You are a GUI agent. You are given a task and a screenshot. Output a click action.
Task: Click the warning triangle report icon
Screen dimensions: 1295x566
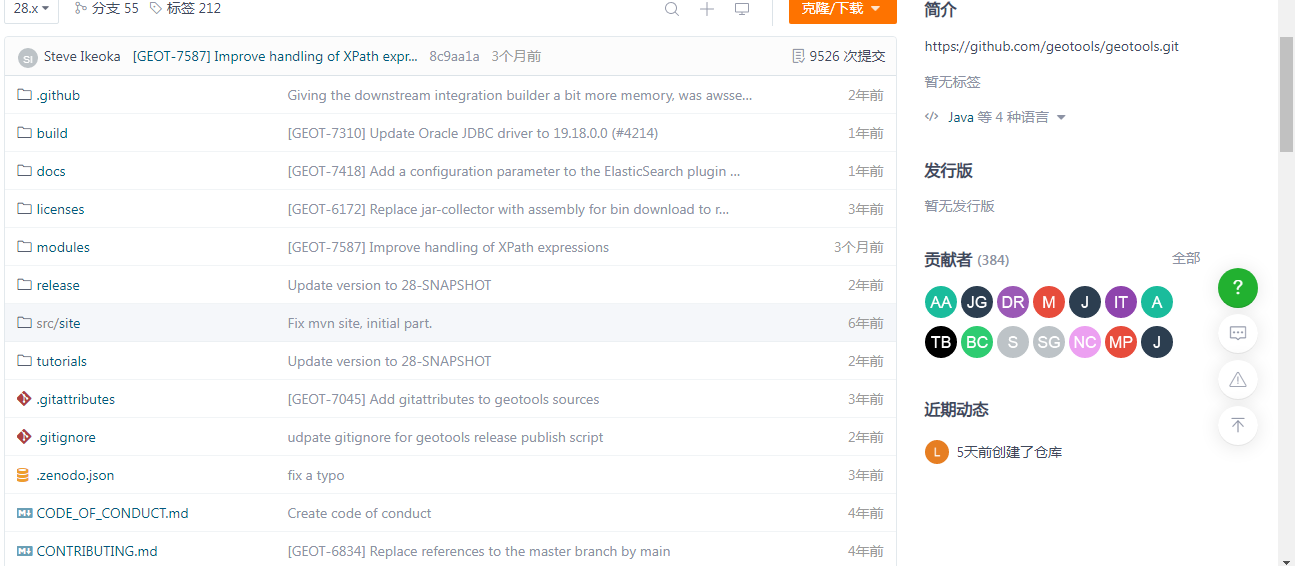pos(1238,379)
